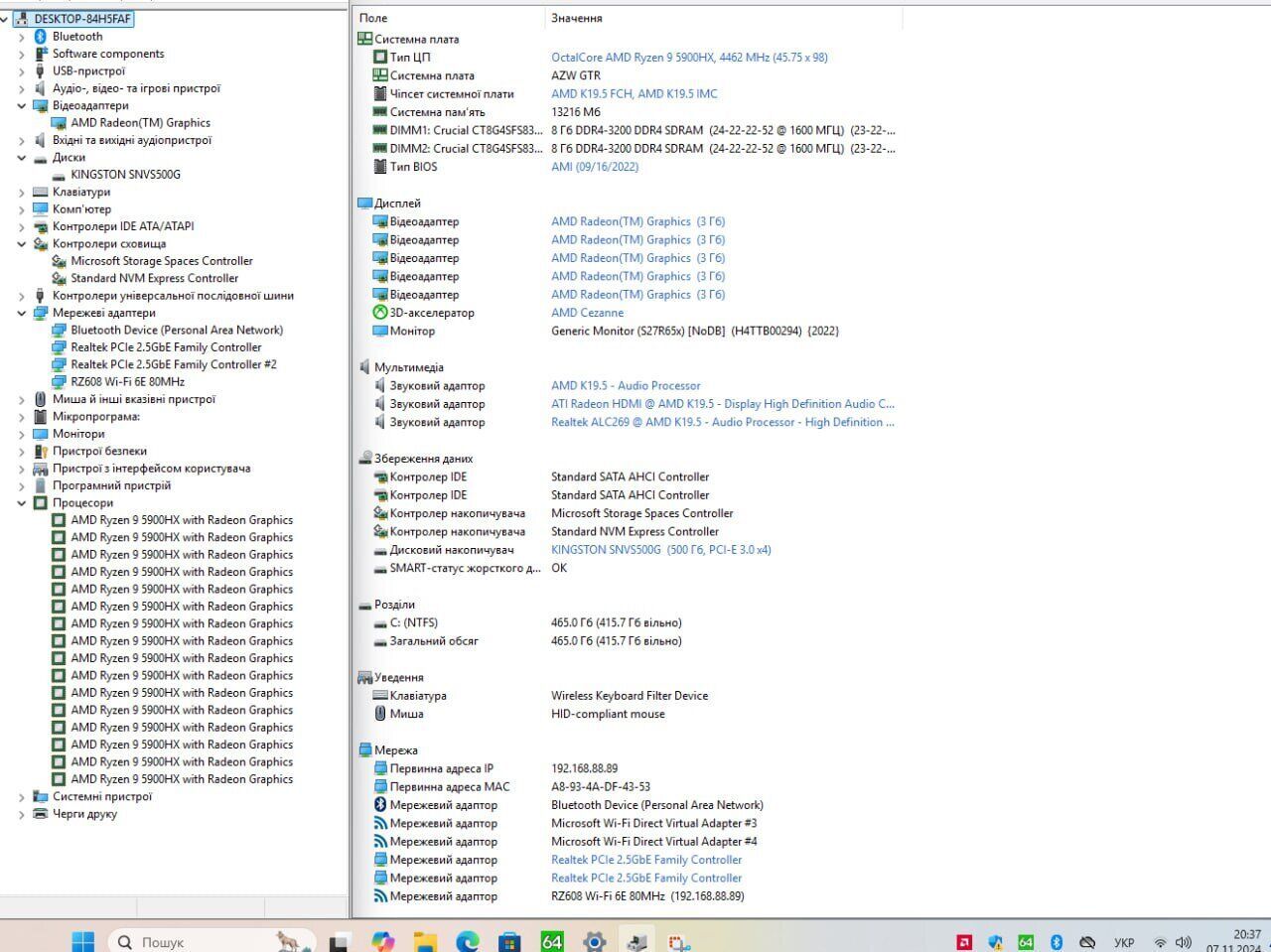Select the DESKTOP-84H5FAF root node
Screen dimensions: 1271x952
coord(81,19)
